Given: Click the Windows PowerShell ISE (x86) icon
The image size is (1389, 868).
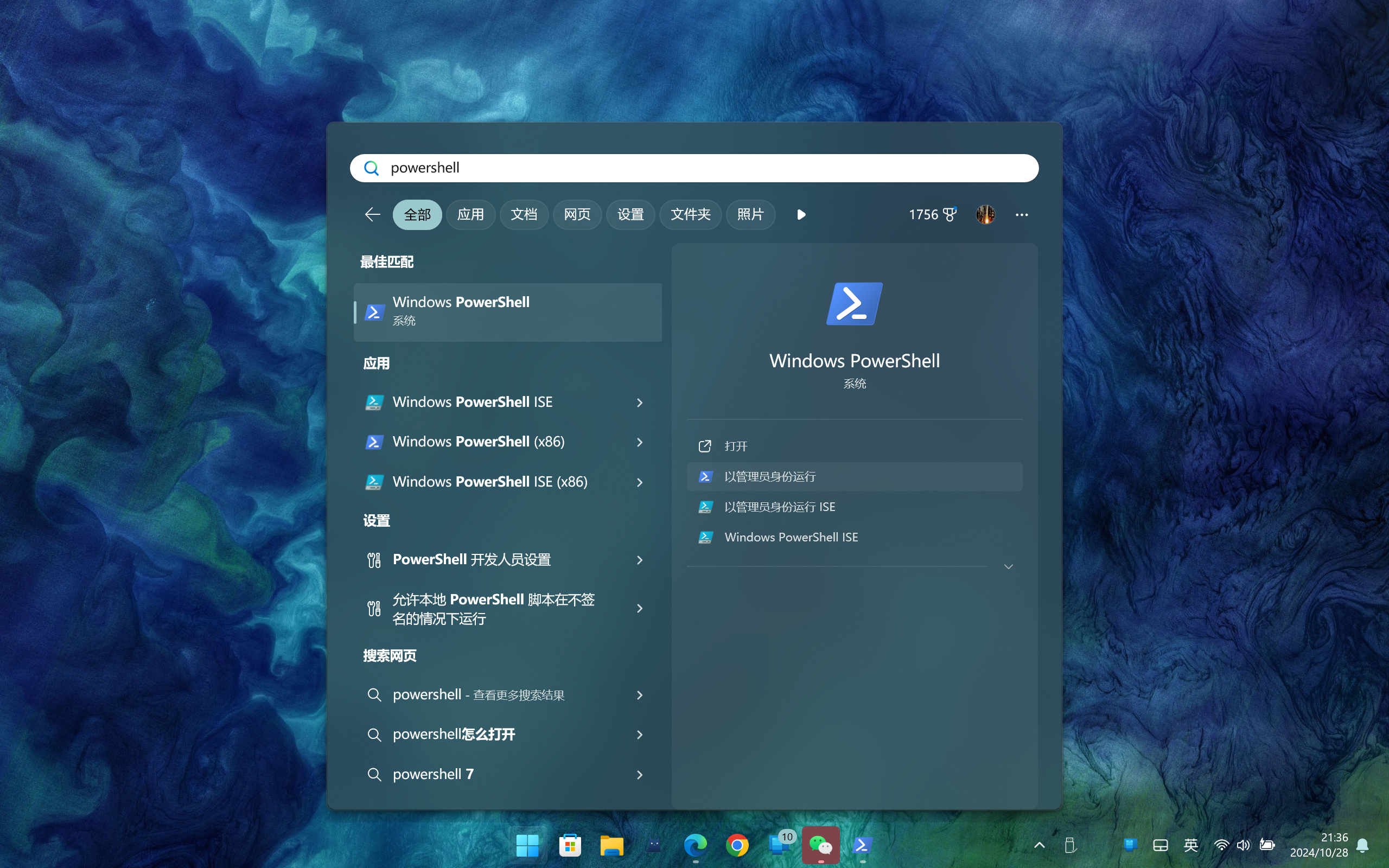Looking at the screenshot, I should click(374, 482).
